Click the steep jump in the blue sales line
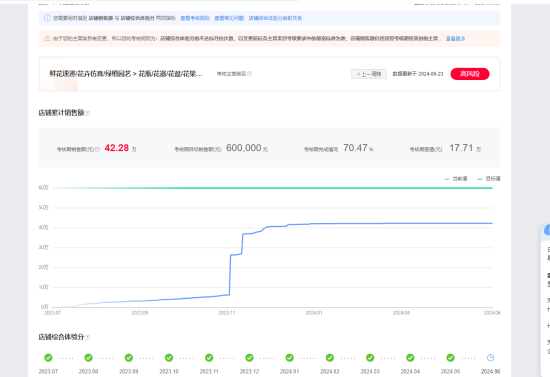Screen dimensions: 550x377 pyautogui.click(x=230, y=275)
